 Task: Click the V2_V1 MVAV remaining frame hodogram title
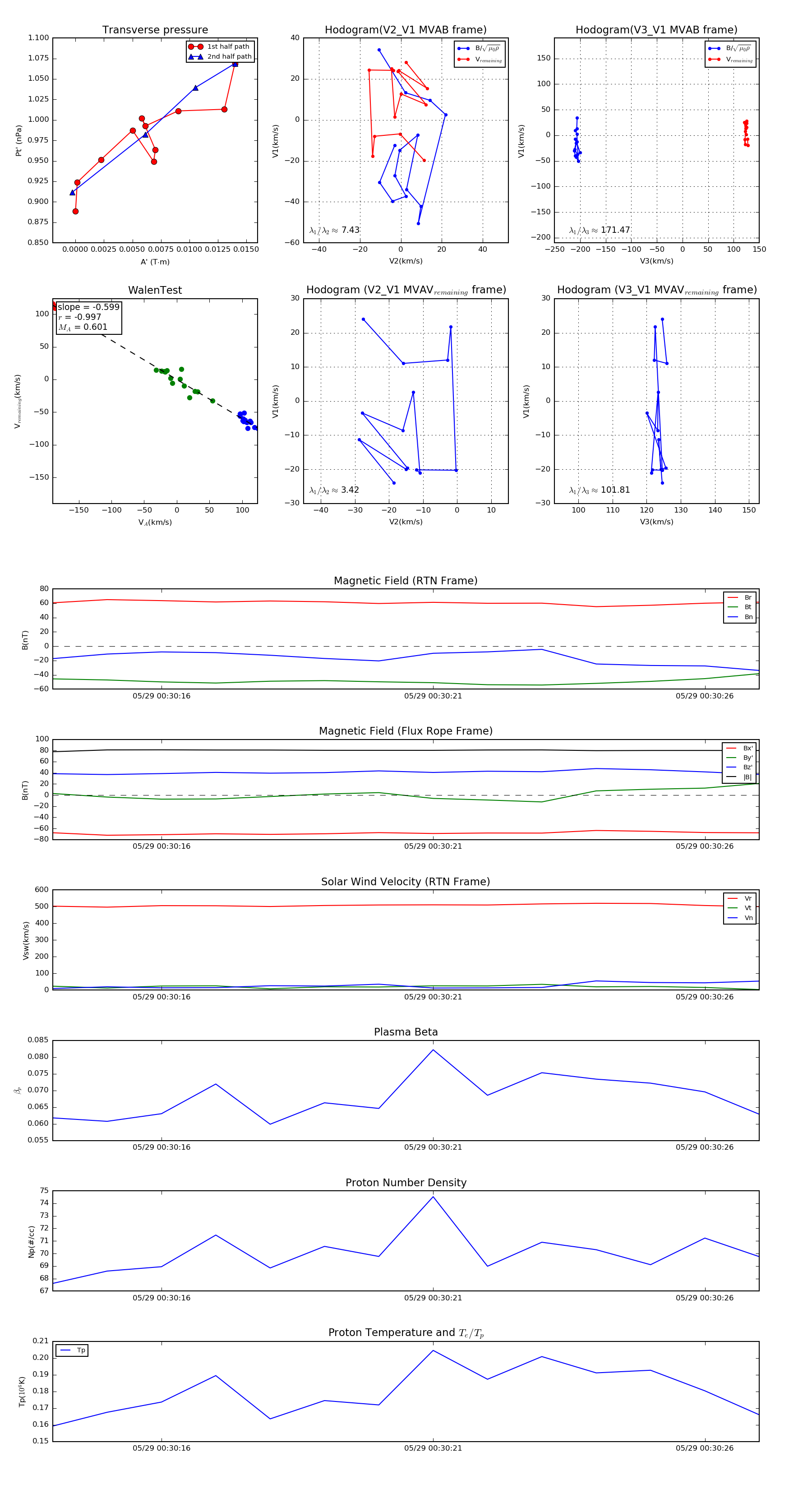tap(406, 290)
